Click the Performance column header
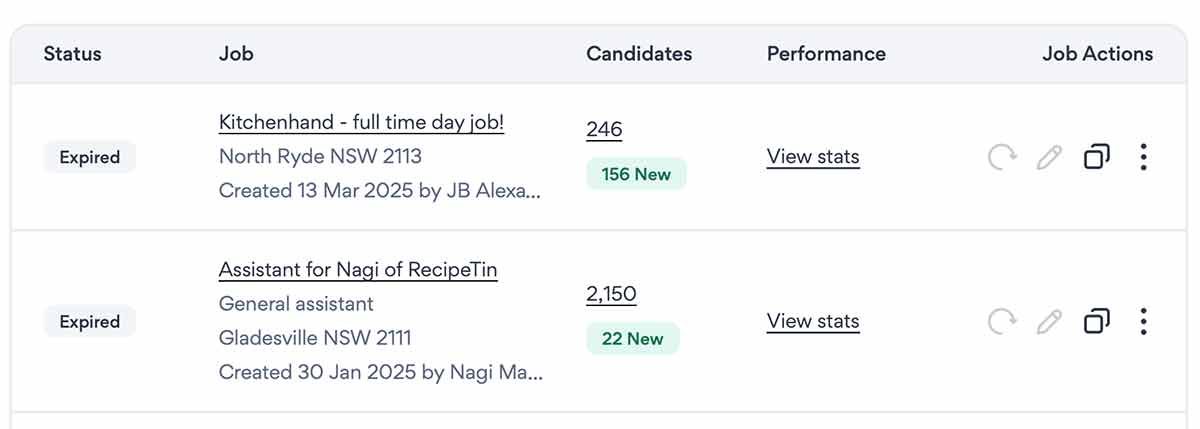Viewport: 1200px width, 429px height. (x=826, y=54)
